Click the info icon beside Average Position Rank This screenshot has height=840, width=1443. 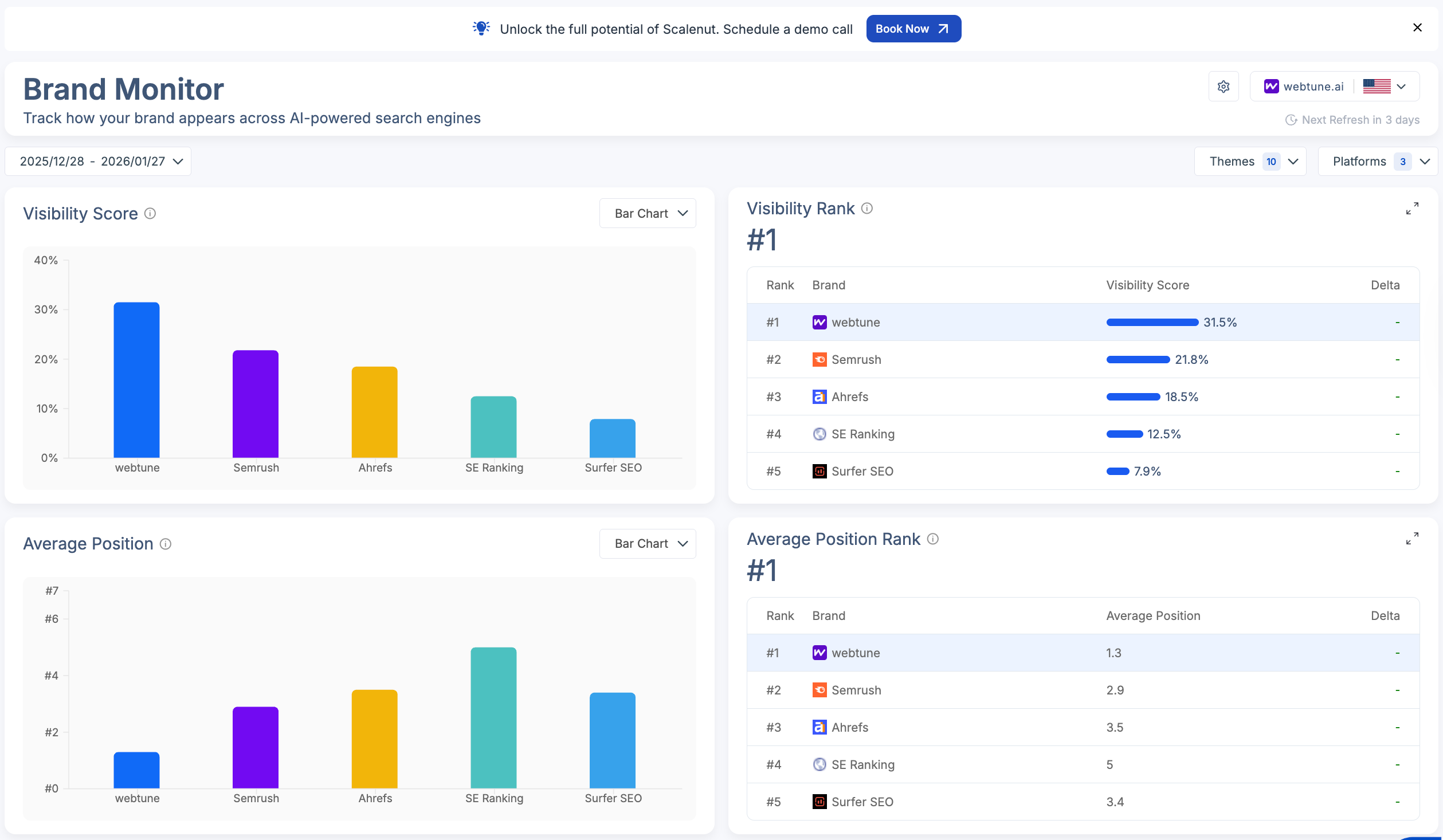point(932,539)
